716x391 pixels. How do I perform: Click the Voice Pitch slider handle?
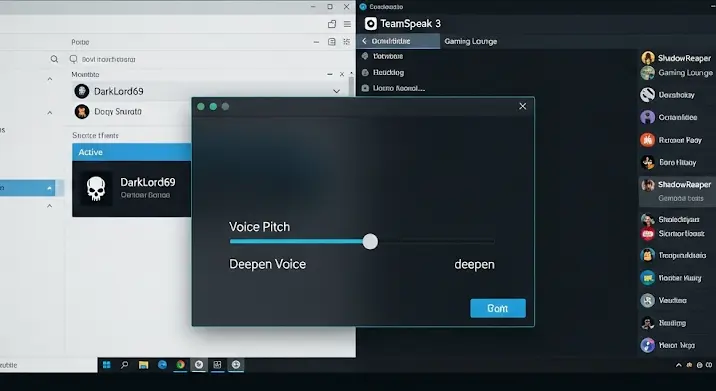tap(370, 242)
